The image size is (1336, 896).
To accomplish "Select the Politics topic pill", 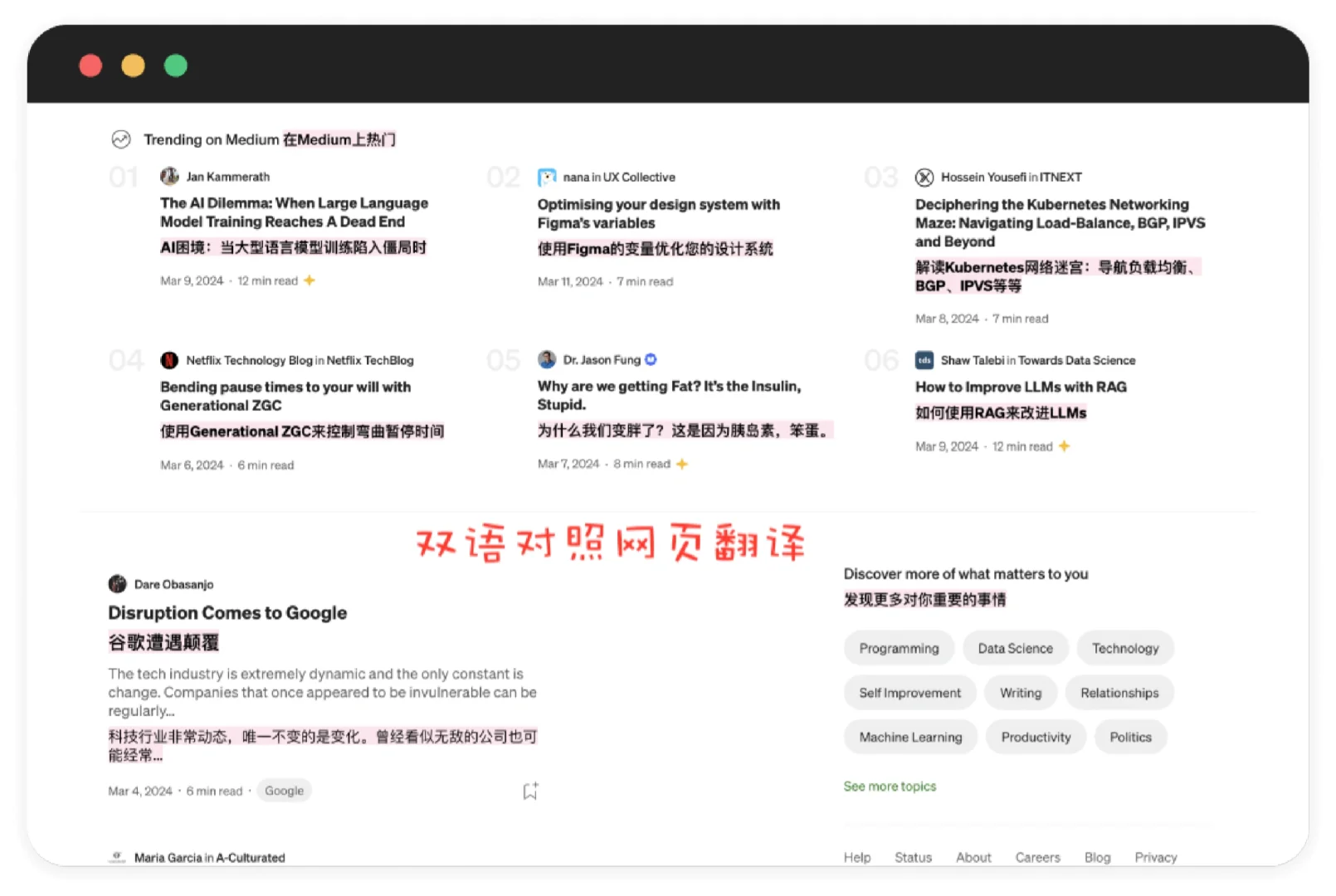I will coord(1130,737).
